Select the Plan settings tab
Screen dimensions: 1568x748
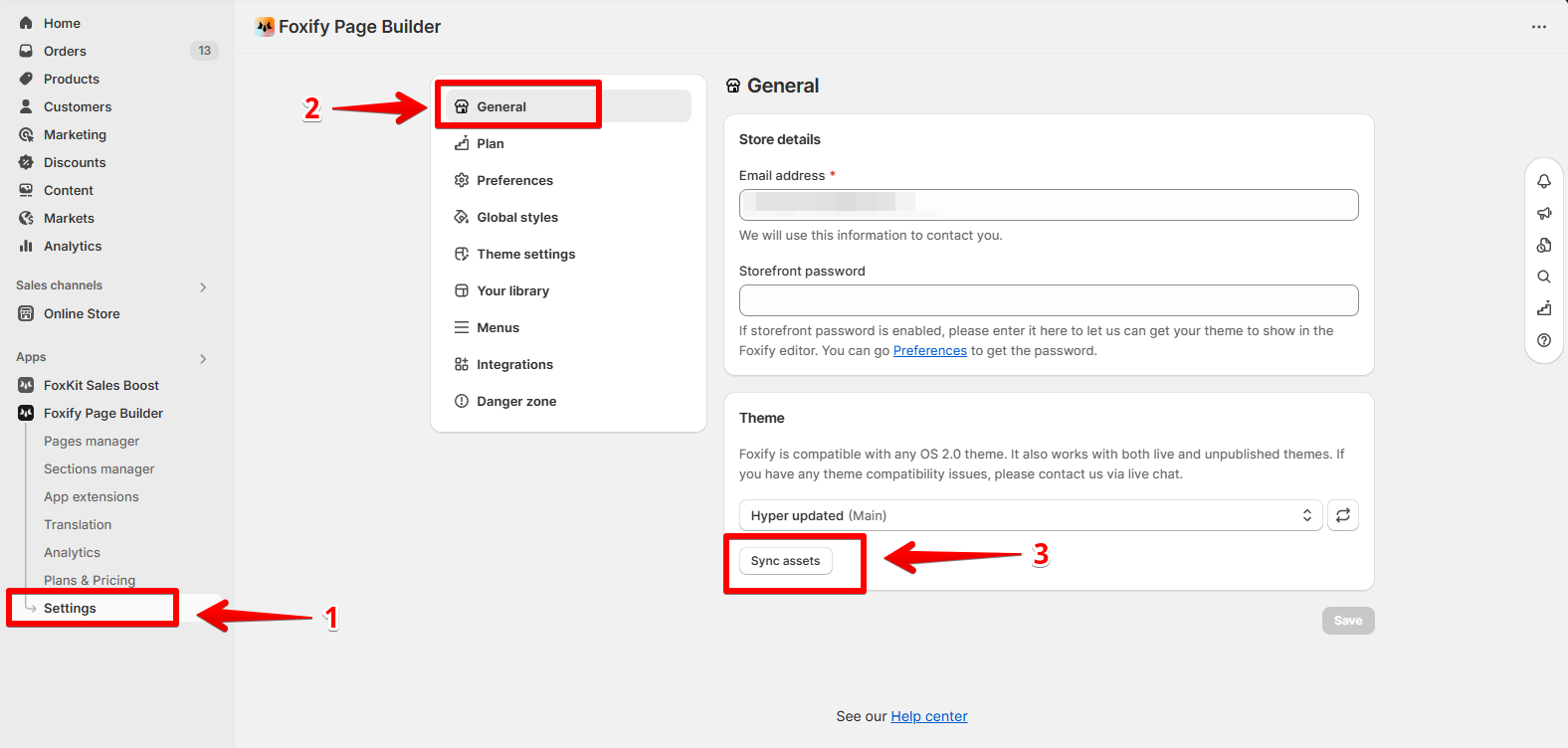pyautogui.click(x=568, y=143)
